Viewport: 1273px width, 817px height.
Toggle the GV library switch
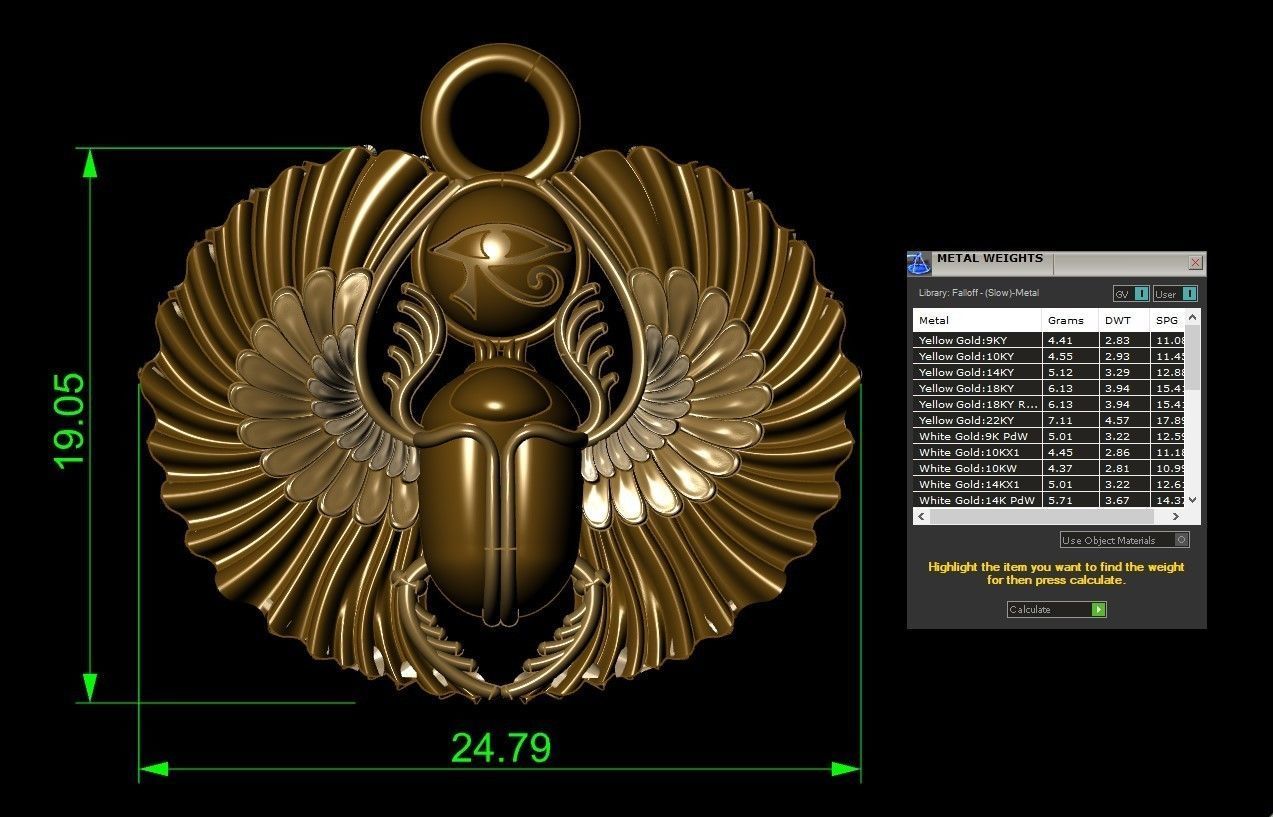pyautogui.click(x=1131, y=293)
